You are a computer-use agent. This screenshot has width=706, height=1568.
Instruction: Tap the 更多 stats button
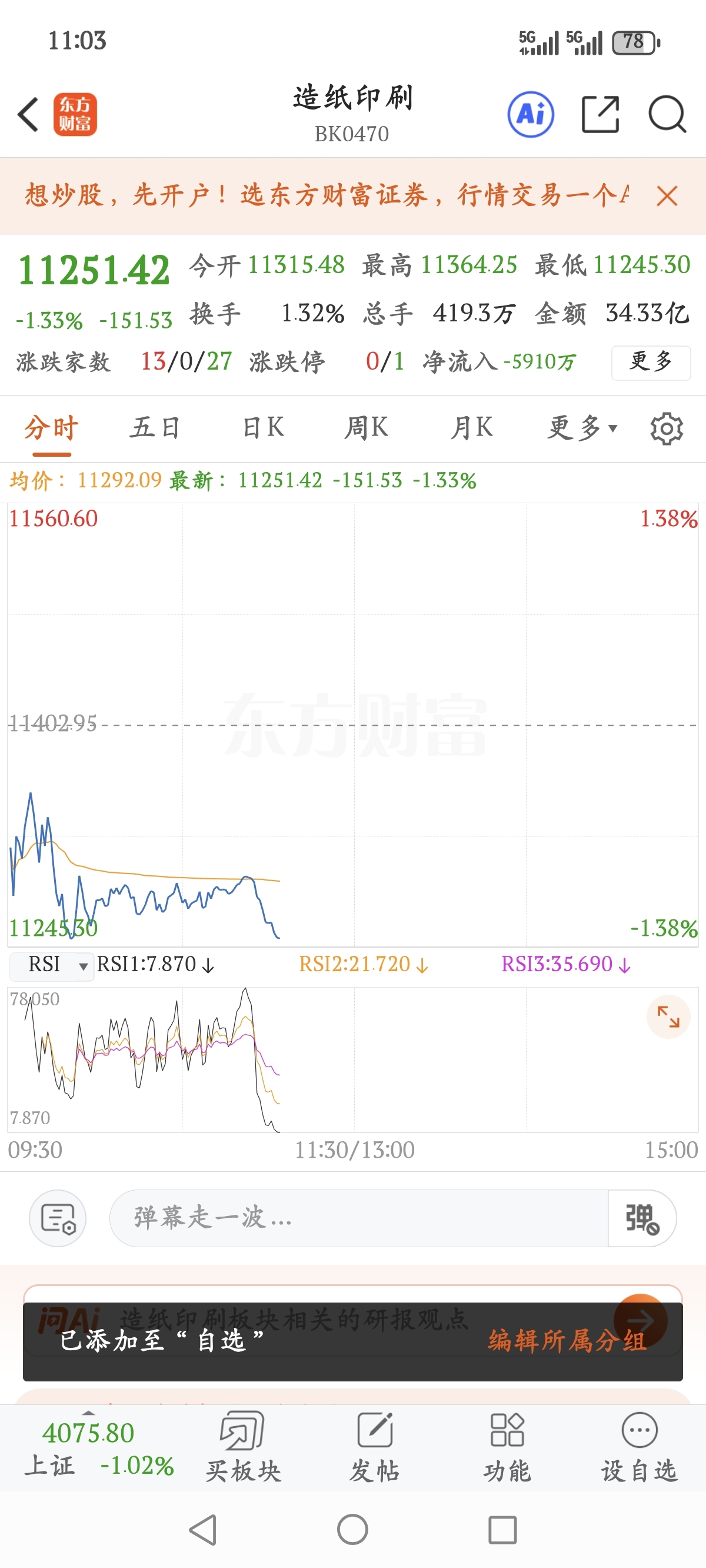tap(651, 362)
